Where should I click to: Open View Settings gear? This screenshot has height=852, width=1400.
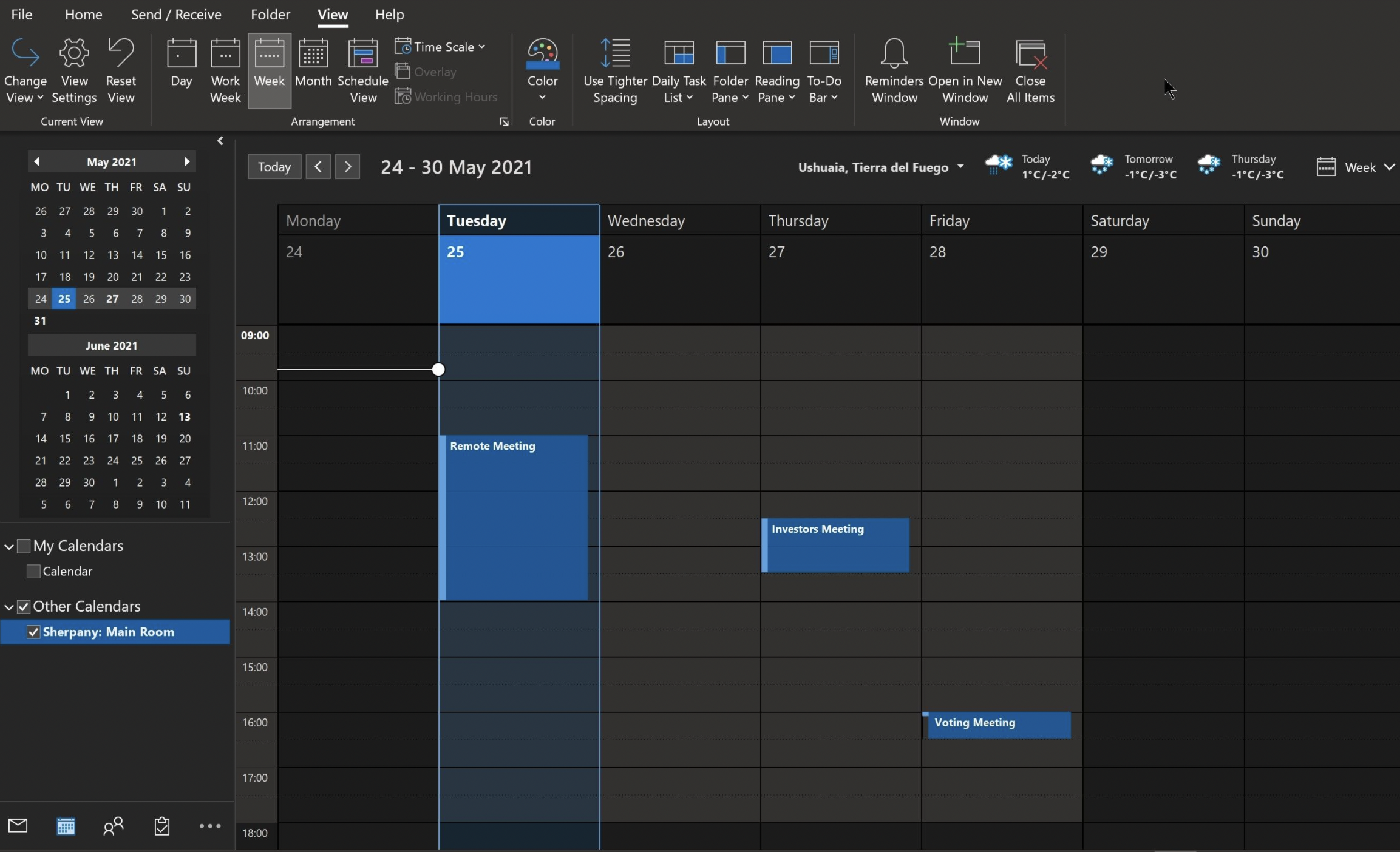[74, 53]
